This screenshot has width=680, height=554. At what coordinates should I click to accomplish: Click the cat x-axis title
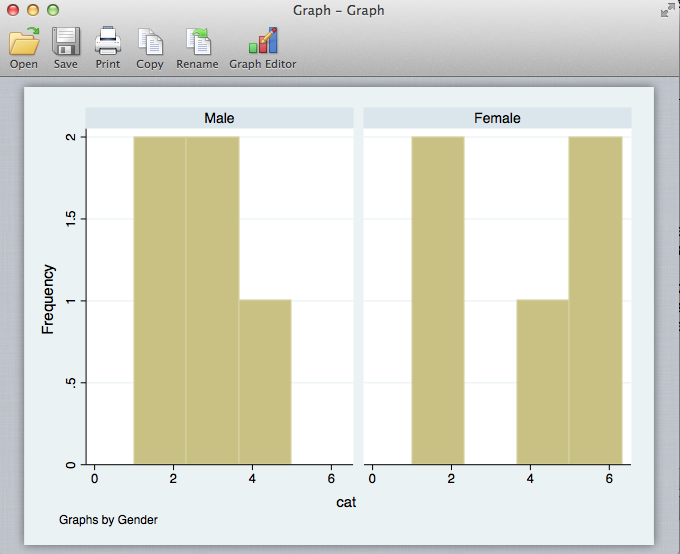(x=346, y=502)
